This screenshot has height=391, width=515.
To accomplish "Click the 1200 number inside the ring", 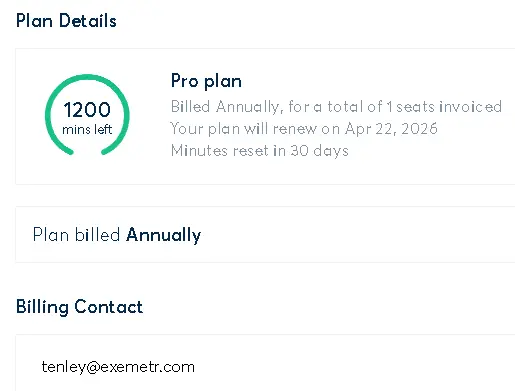I will click(x=87, y=109).
